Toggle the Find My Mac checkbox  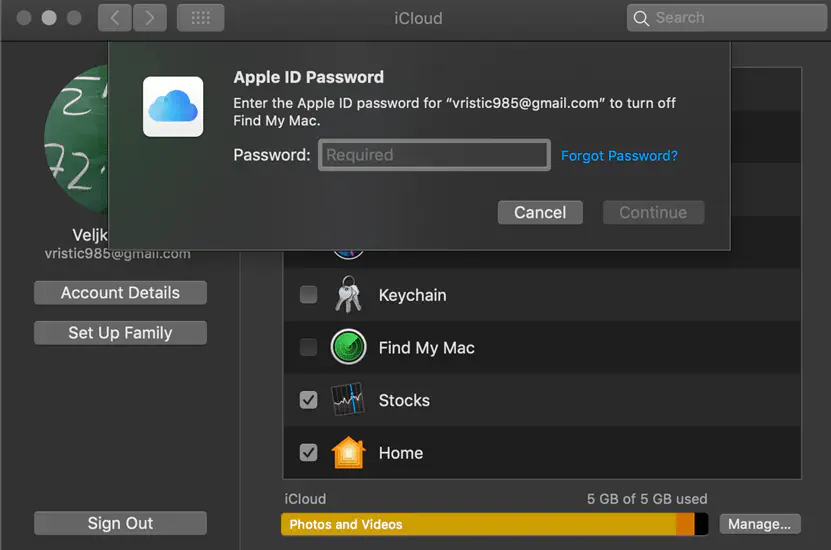[308, 348]
